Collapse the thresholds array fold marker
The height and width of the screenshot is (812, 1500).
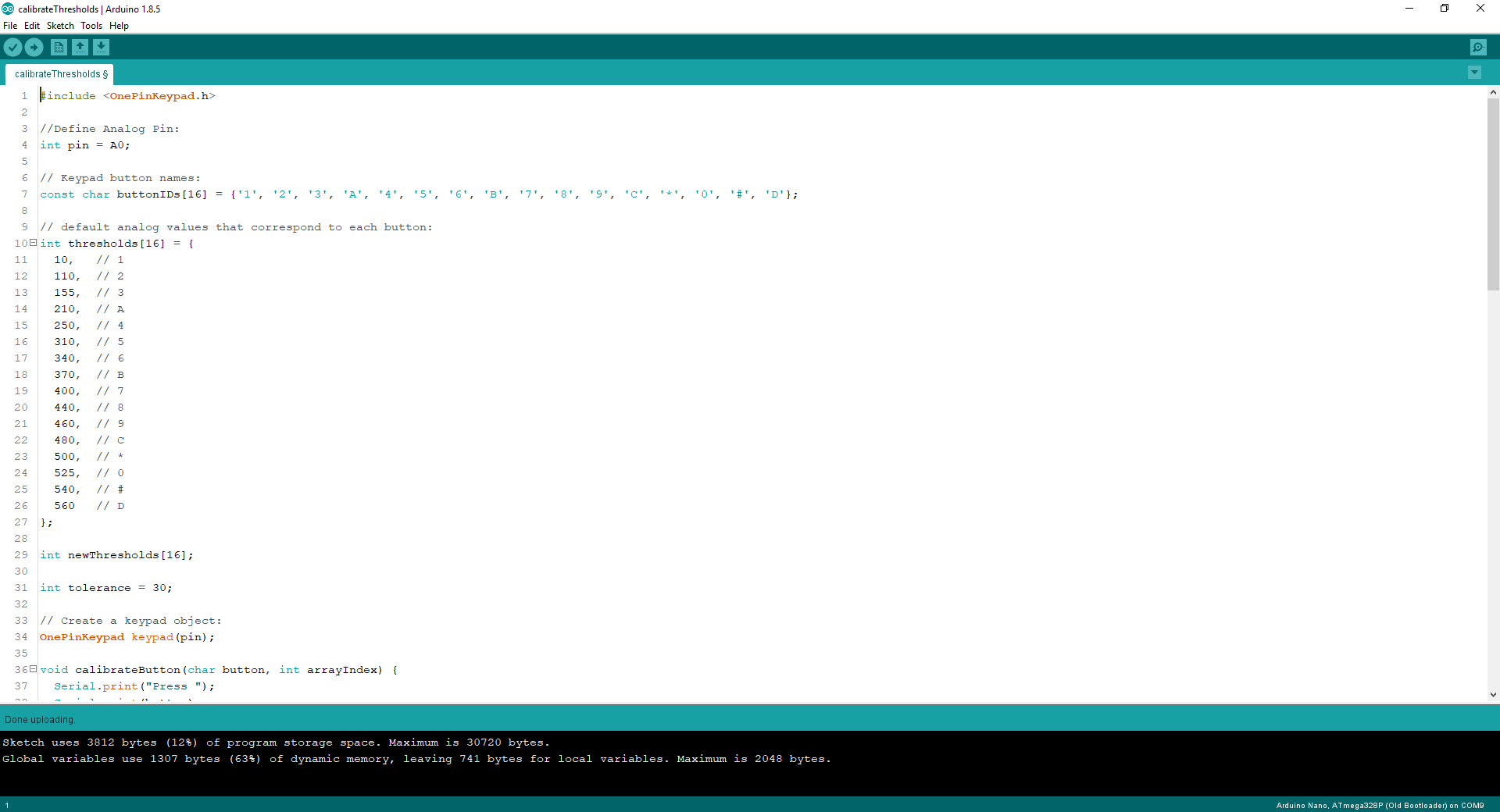[x=33, y=243]
